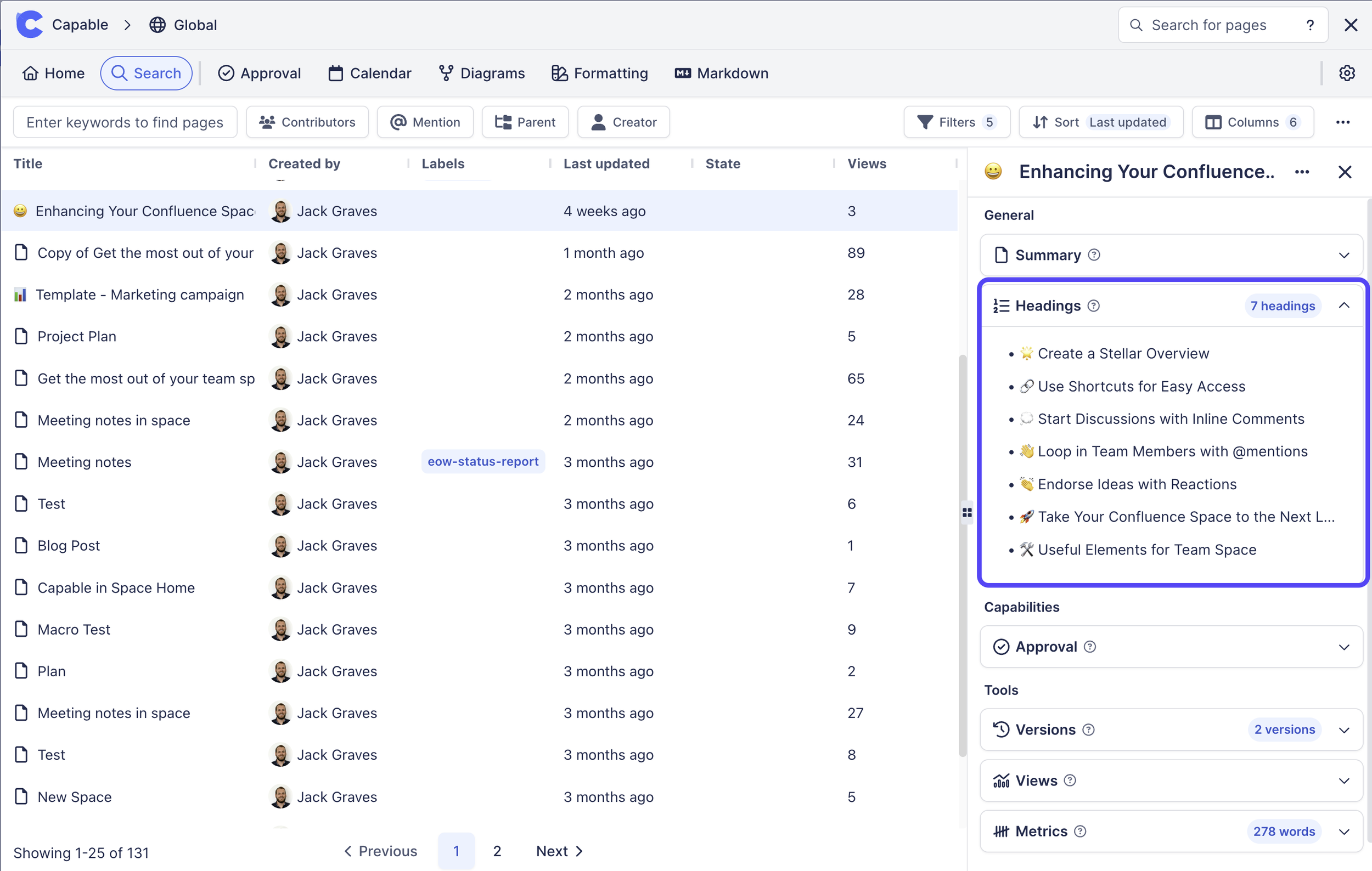Click the Approval section help icon
This screenshot has height=871, width=1372.
coord(1089,646)
